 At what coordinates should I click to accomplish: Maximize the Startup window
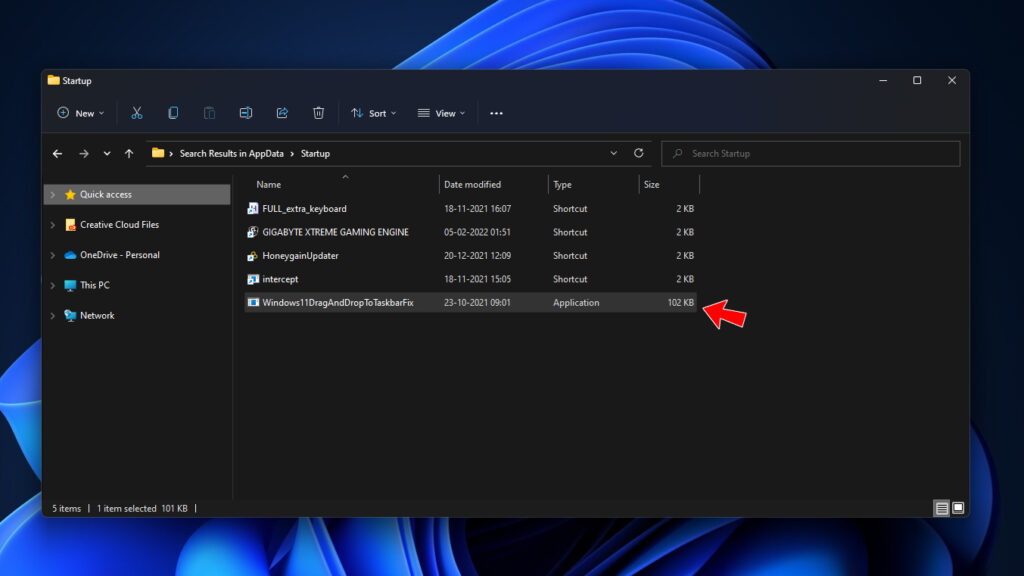[917, 80]
